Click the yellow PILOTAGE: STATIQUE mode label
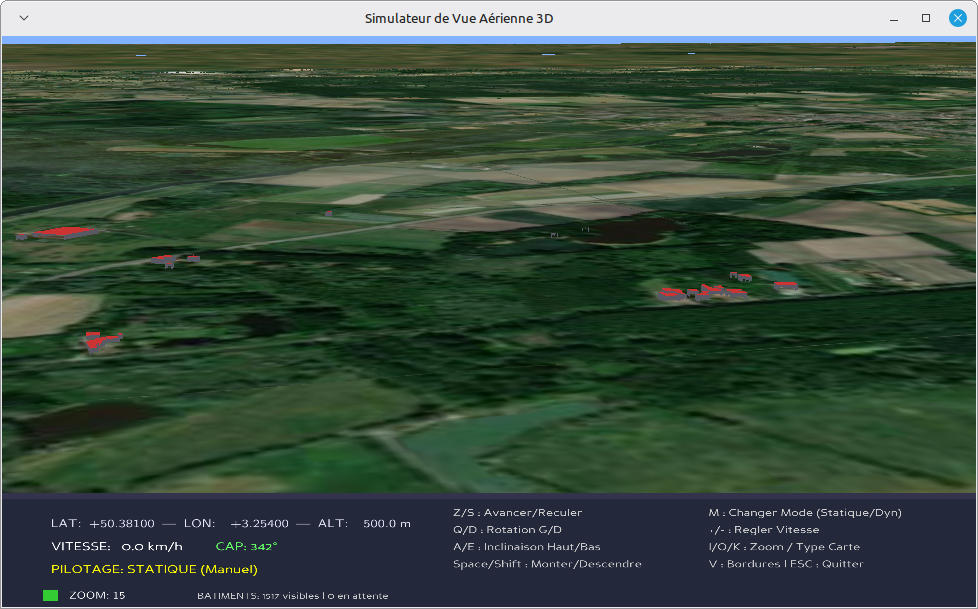Viewport: 978px width, 609px height. 154,569
